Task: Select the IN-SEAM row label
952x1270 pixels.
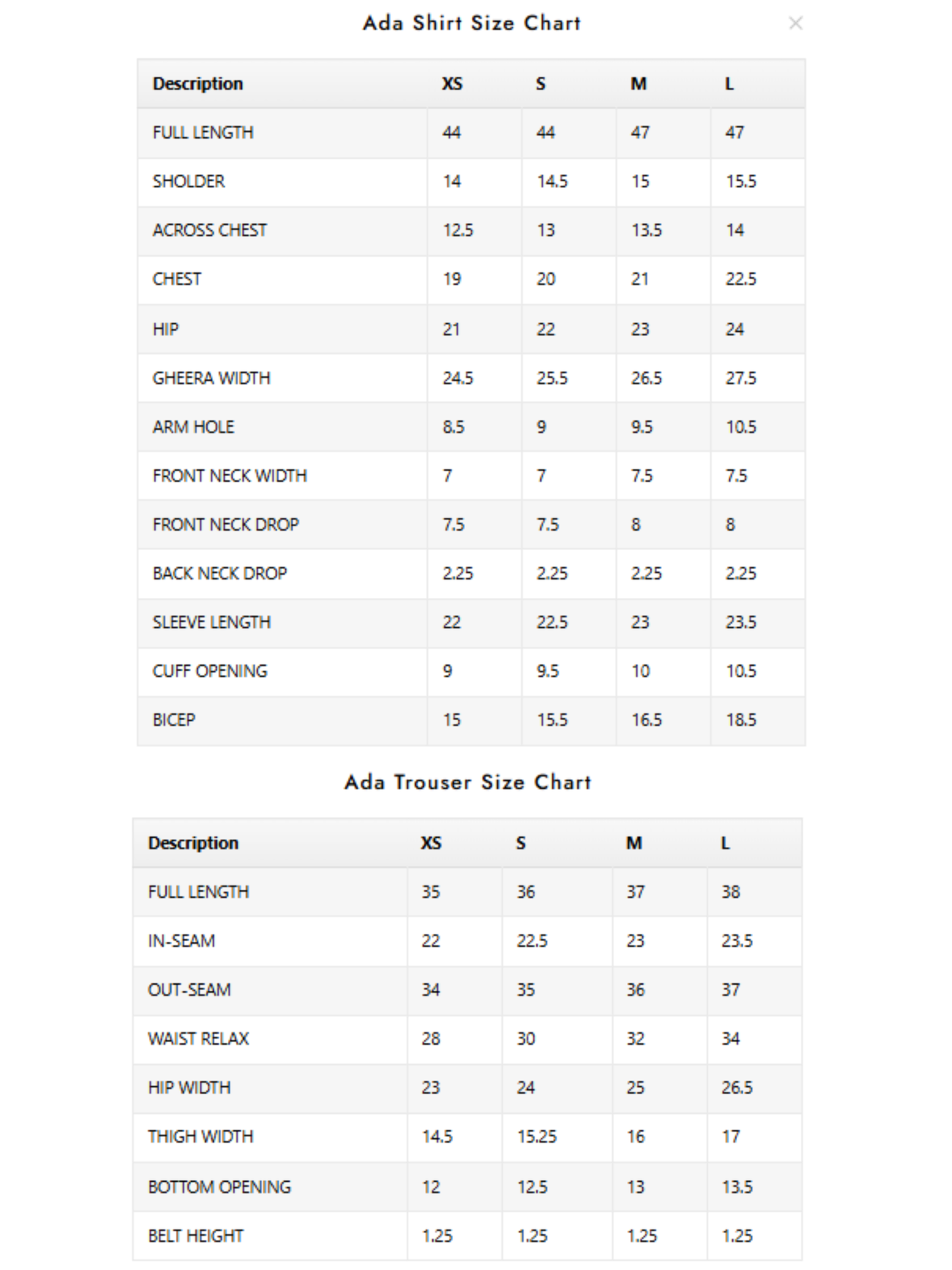Action: click(181, 940)
